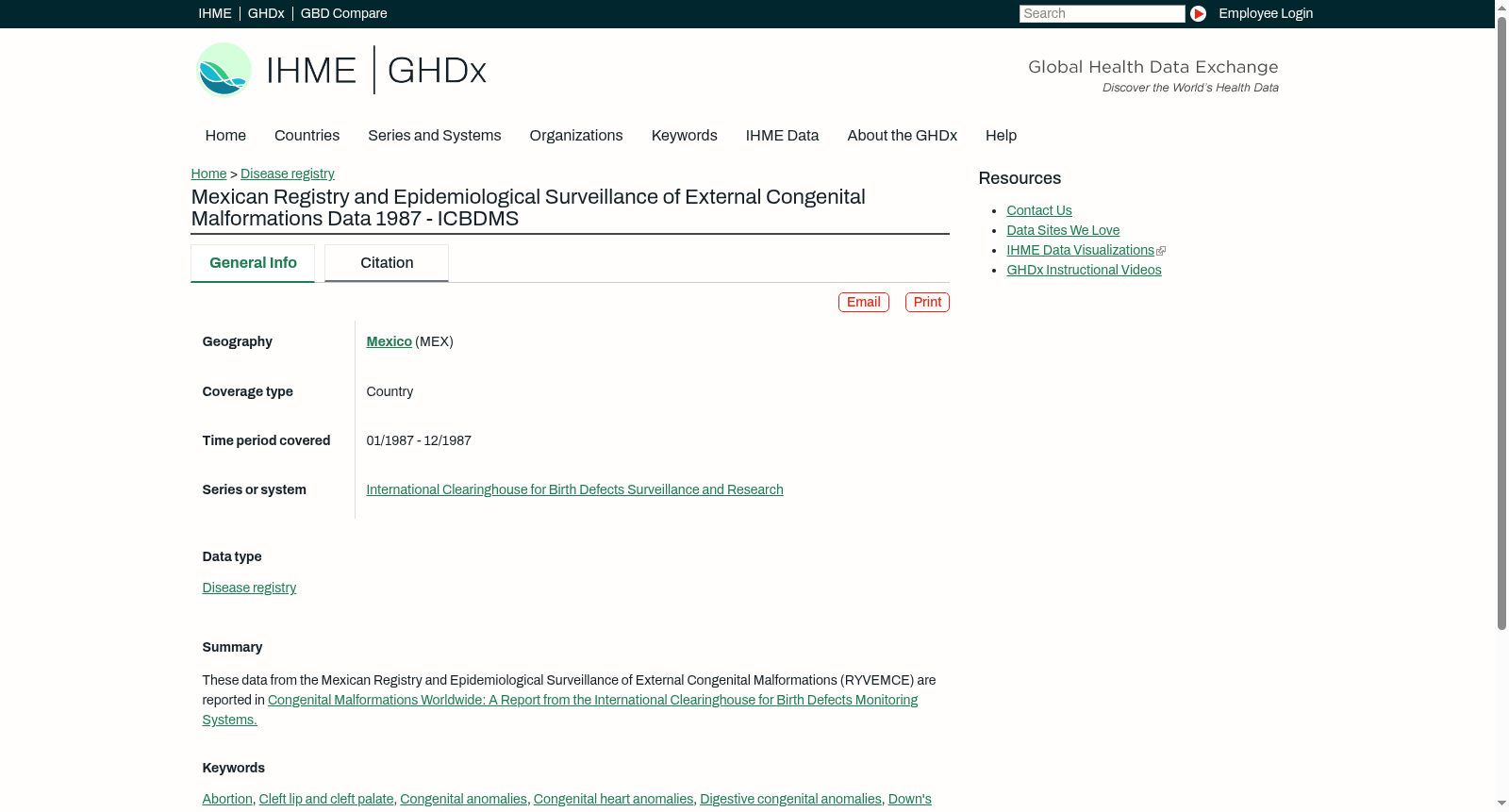Open the Contact Us resource link
Viewport: 1509px width, 812px height.
1039,210
